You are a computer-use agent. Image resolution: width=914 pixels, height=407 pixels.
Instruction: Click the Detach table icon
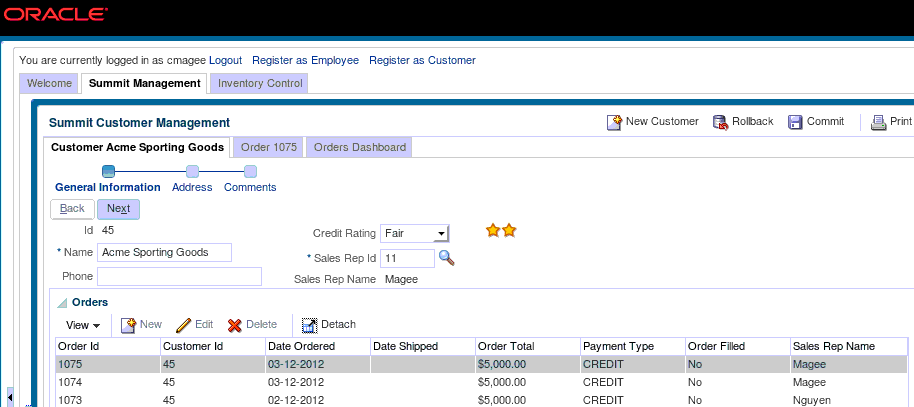click(x=310, y=325)
